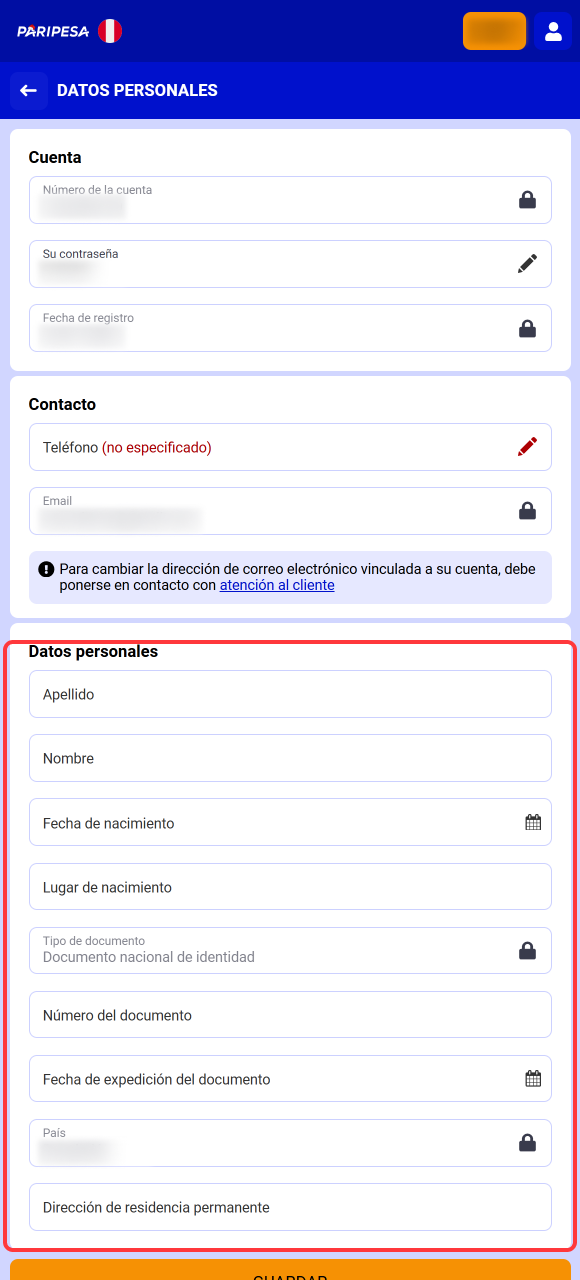Select the Lugar de nacimiento field
This screenshot has width=580, height=1280.
290,886
